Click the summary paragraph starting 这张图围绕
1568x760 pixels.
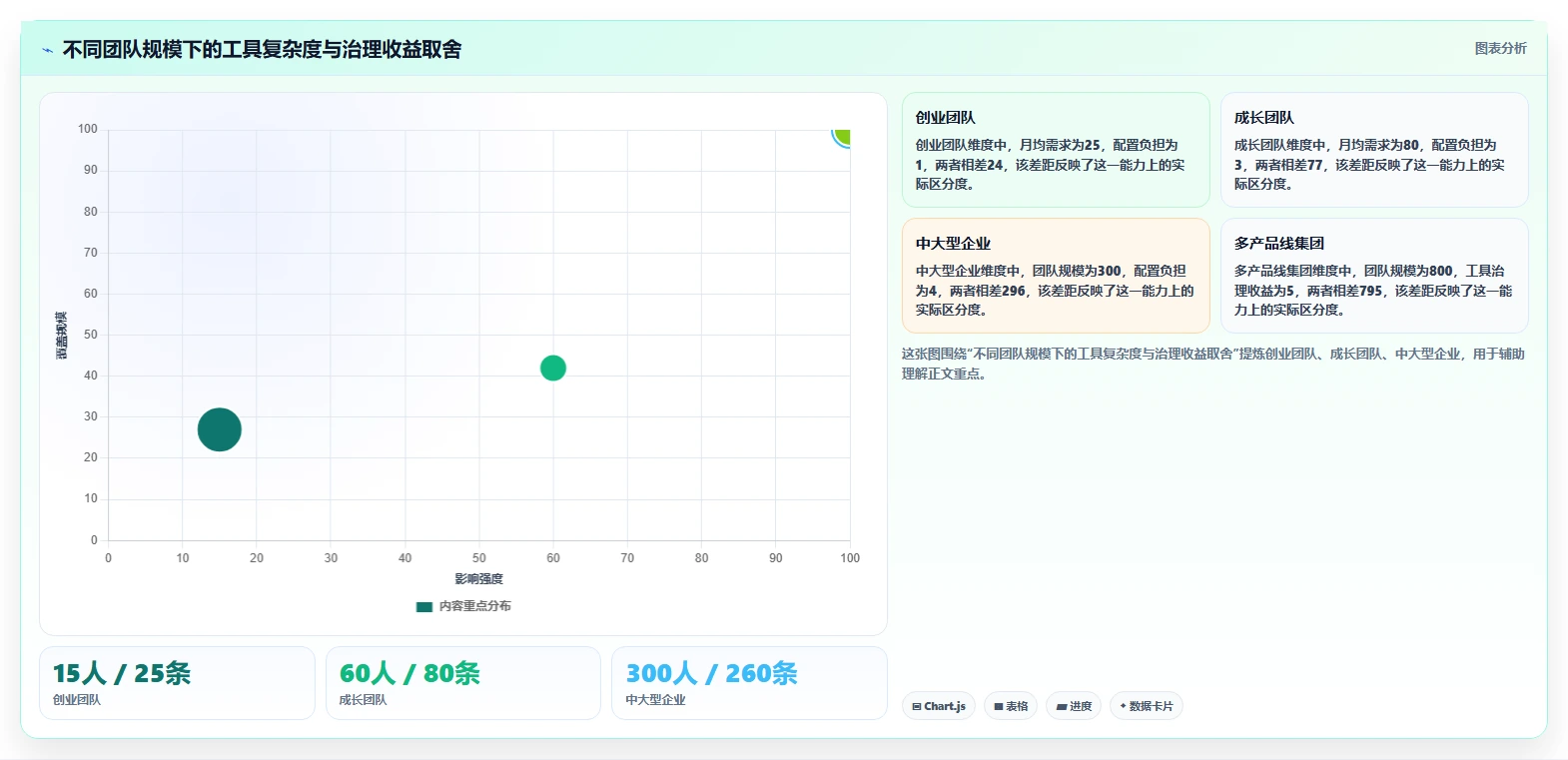pos(1213,364)
